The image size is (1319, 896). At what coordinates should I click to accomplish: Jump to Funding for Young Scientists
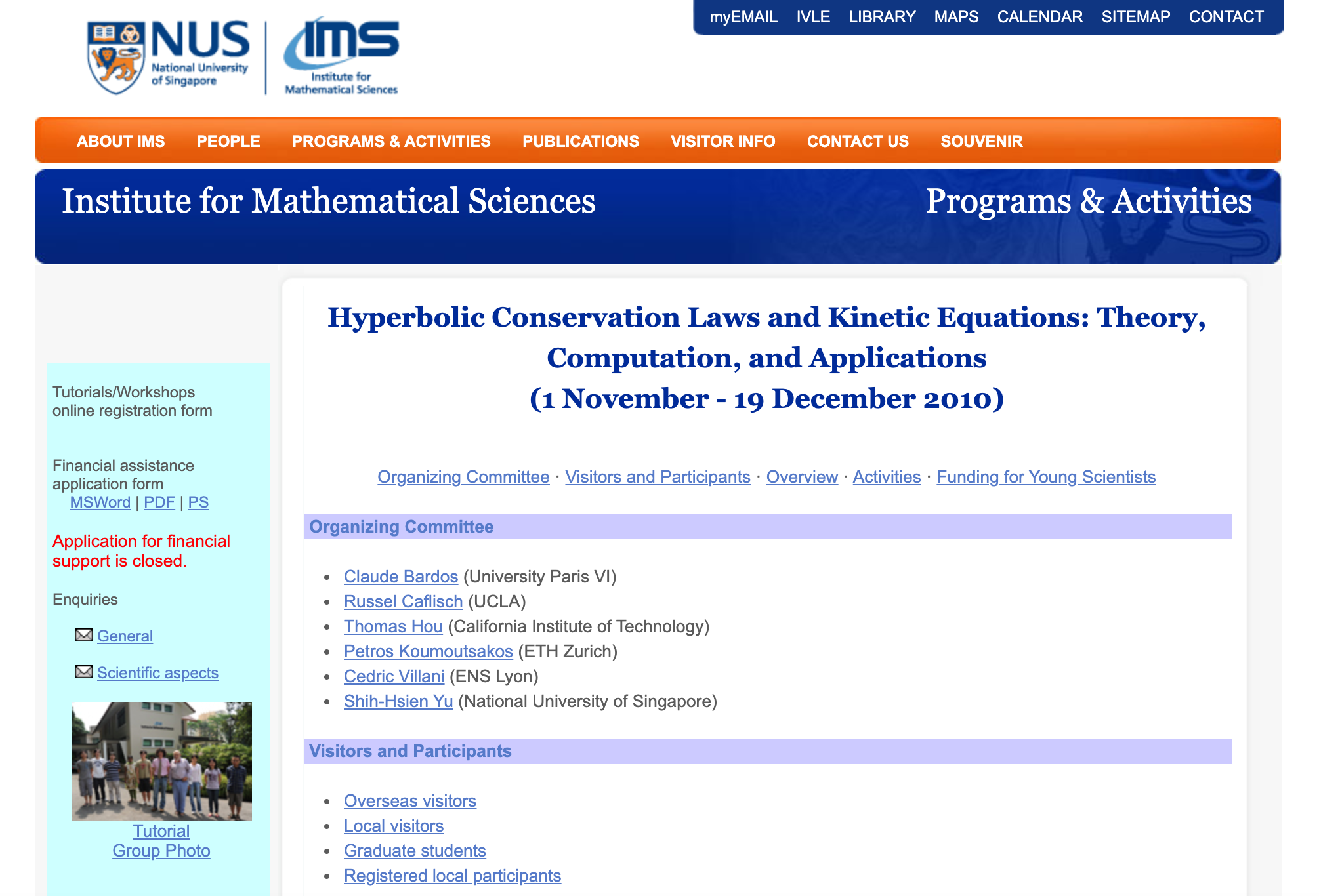tap(1045, 477)
